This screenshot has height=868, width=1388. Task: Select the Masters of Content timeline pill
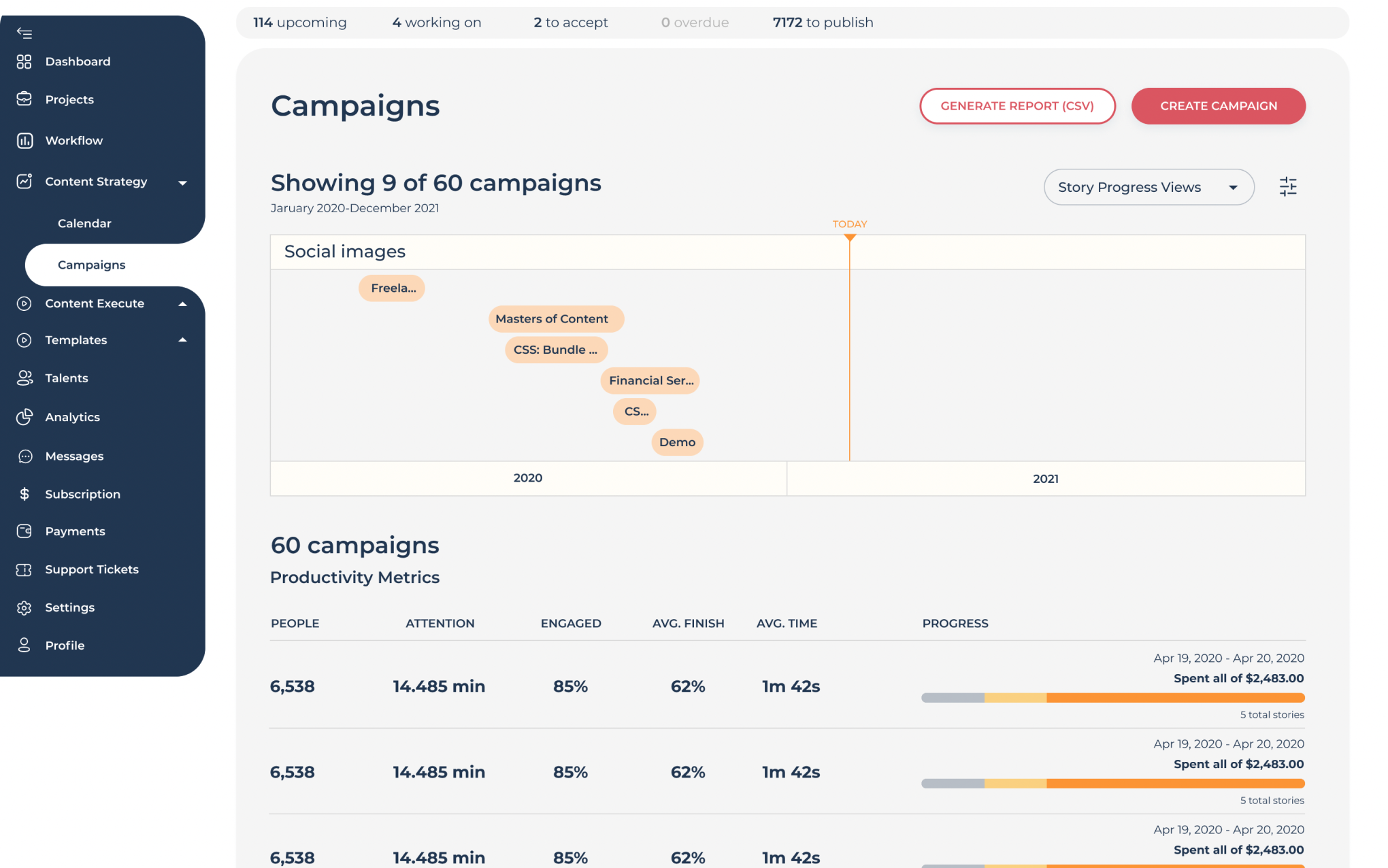[x=555, y=319]
